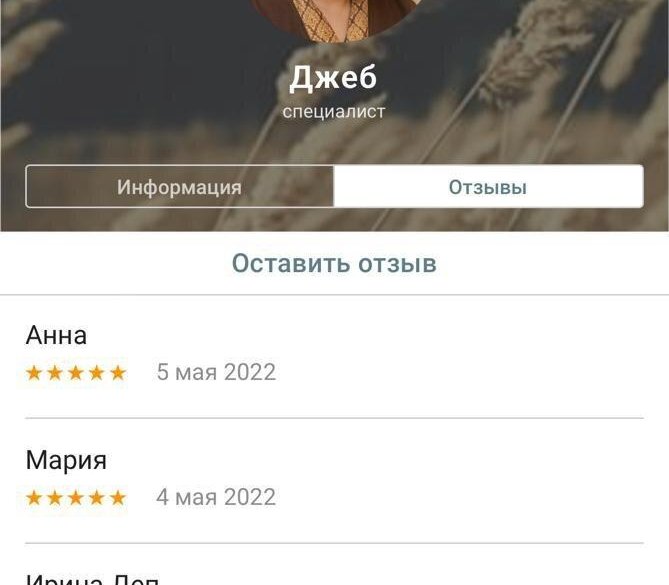Viewport: 669px width, 585px height.
Task: Click the fifth star in Мария's rating
Action: pos(117,498)
